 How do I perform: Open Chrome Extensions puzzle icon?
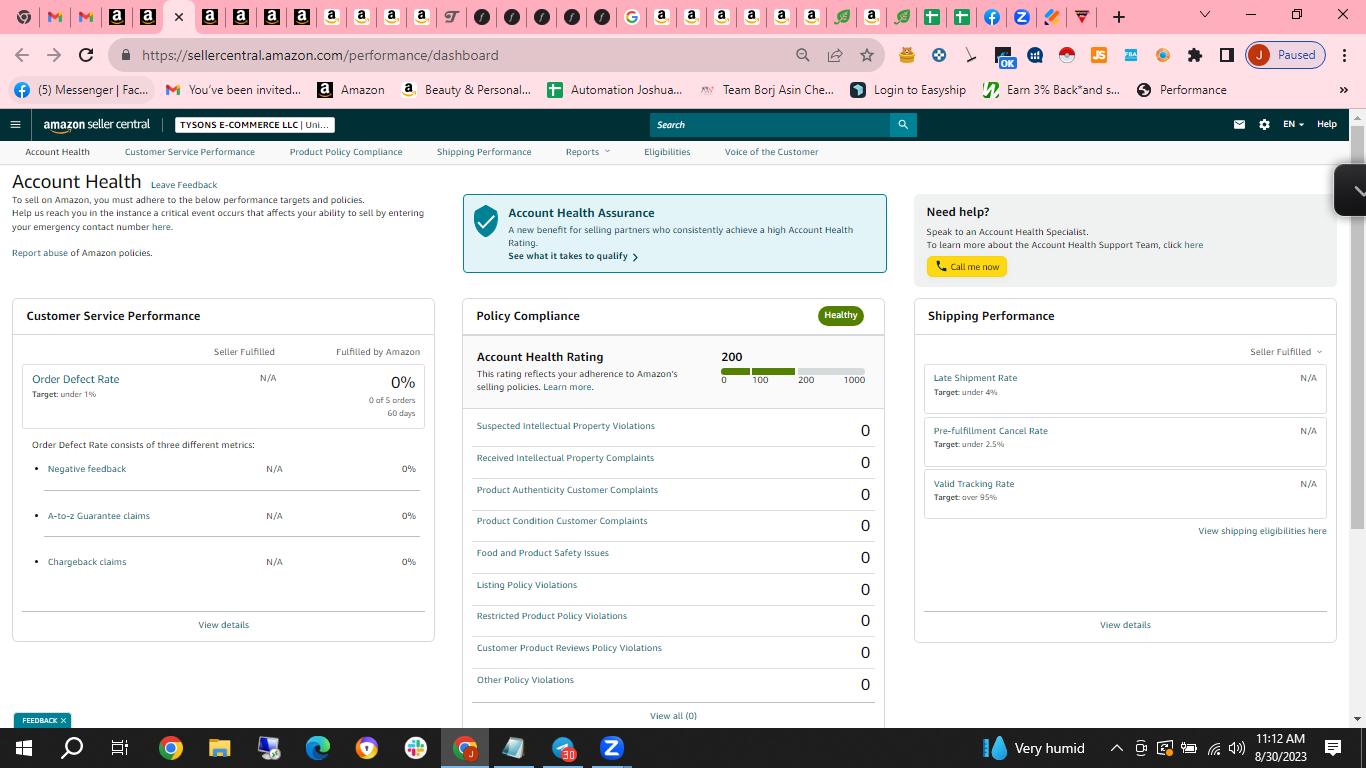[1195, 55]
